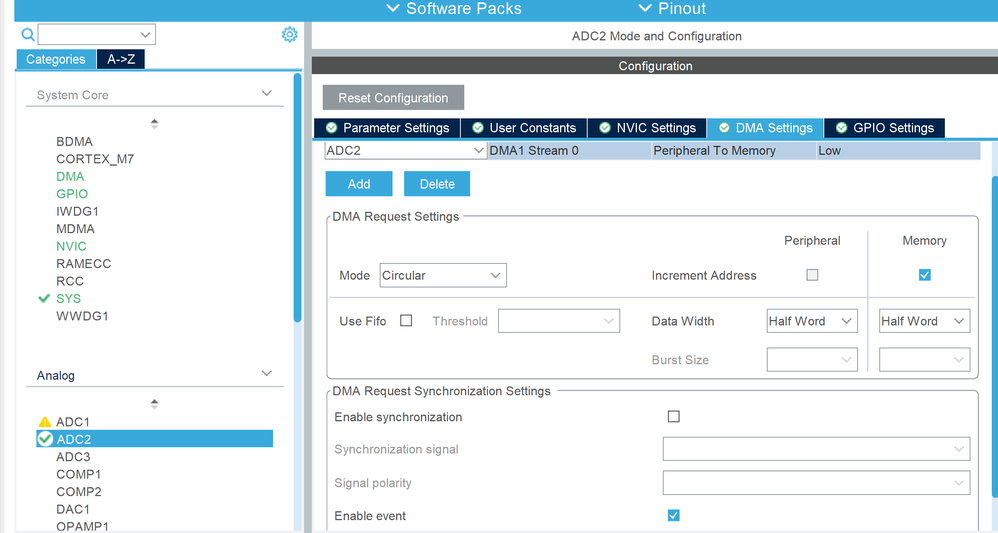998x533 pixels.
Task: Click the left panel vertical scrollbar
Action: pyautogui.click(x=296, y=200)
